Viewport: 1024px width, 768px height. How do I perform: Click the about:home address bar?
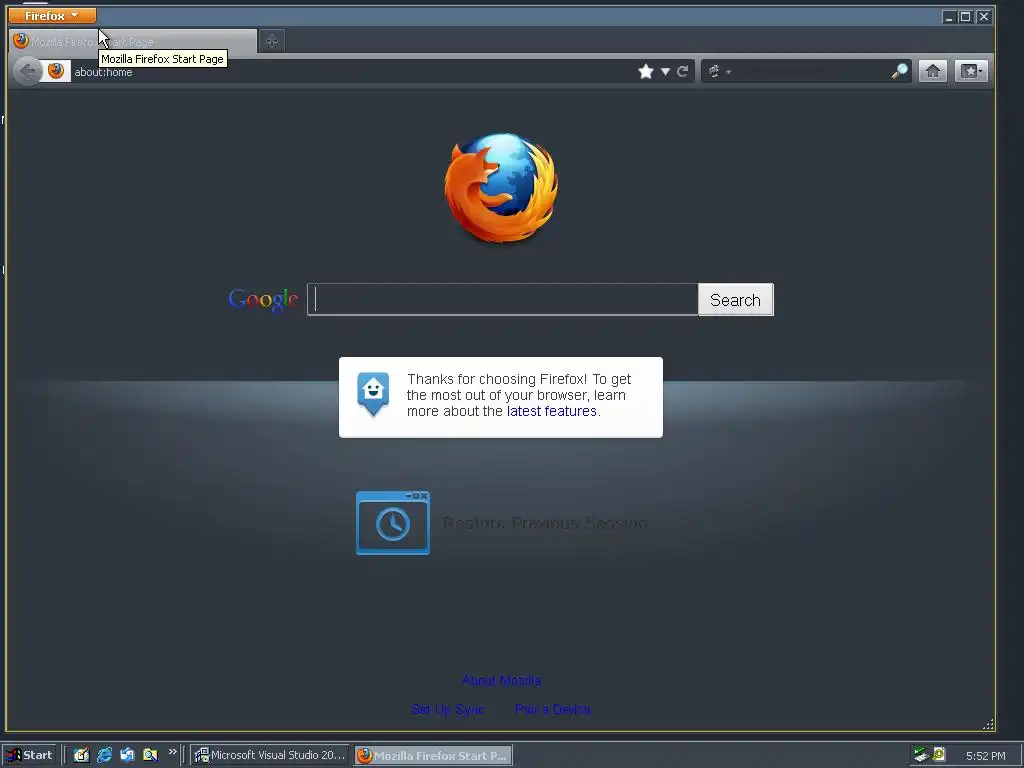pos(353,72)
